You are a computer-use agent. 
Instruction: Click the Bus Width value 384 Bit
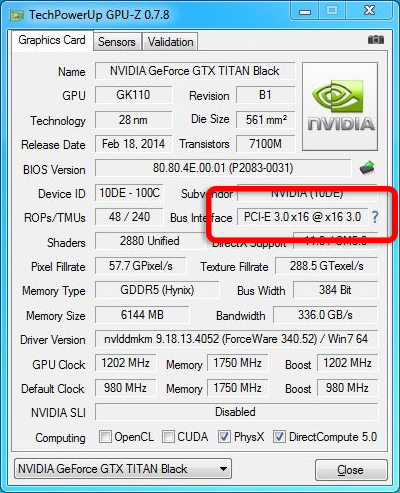click(x=336, y=290)
